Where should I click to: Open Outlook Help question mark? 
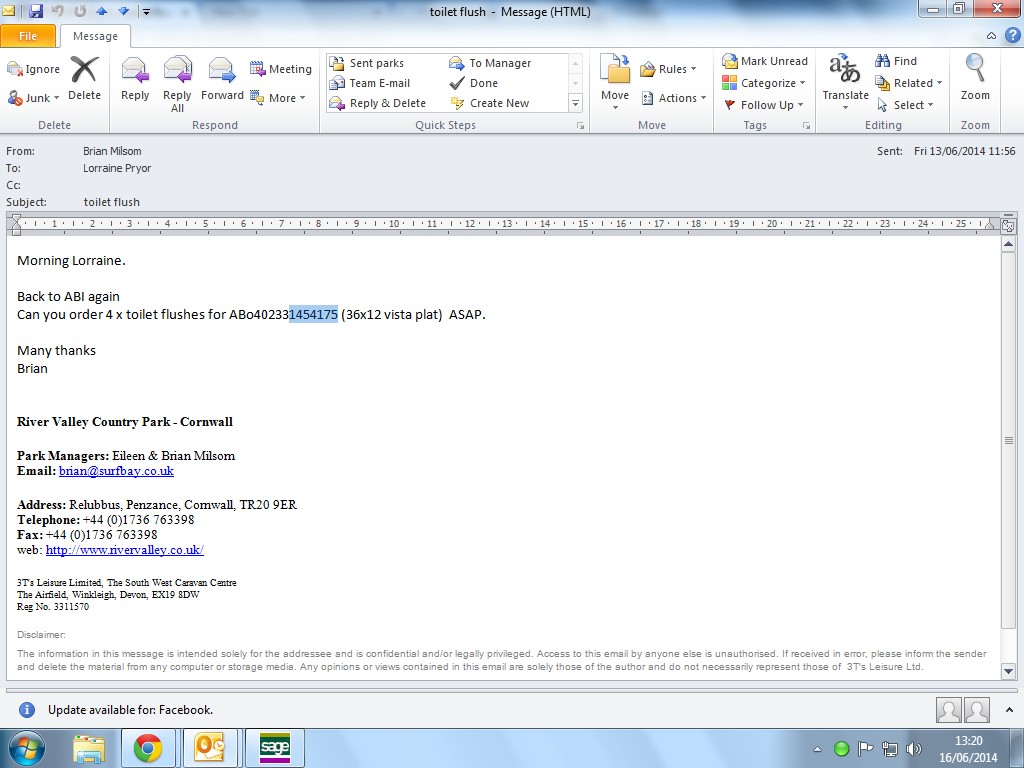[x=1013, y=35]
